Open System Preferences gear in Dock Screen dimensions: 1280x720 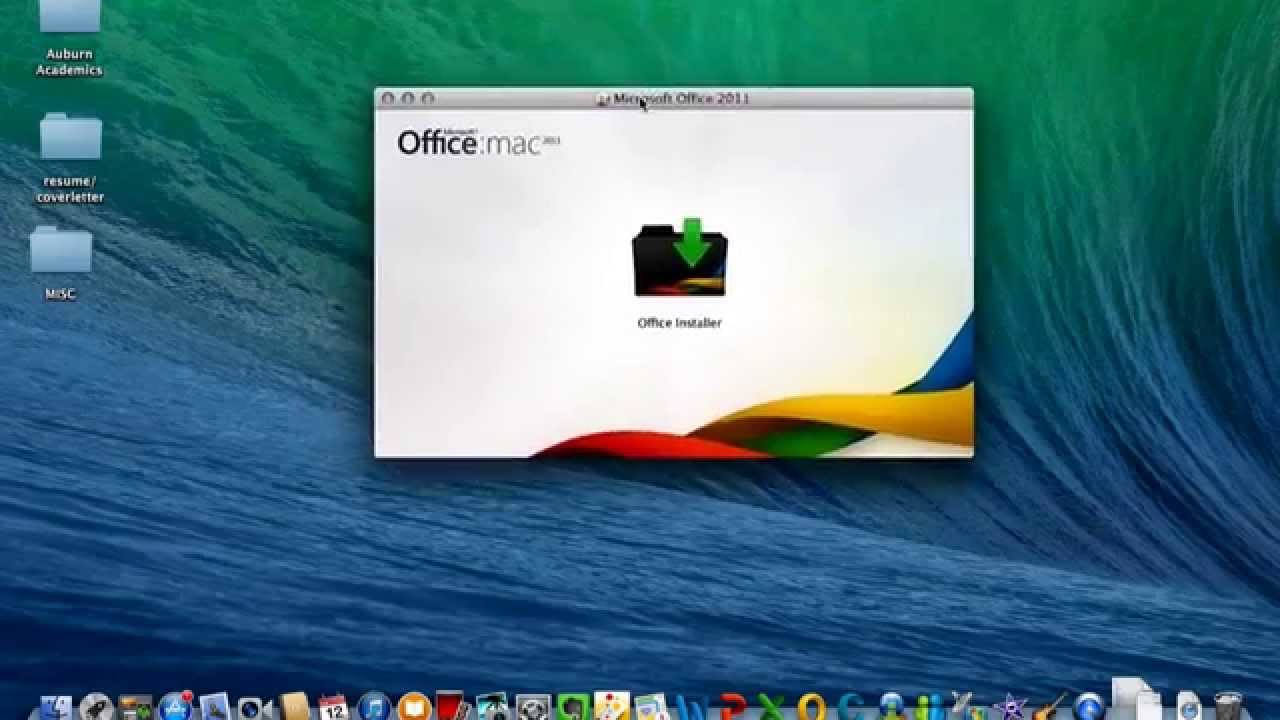[533, 707]
